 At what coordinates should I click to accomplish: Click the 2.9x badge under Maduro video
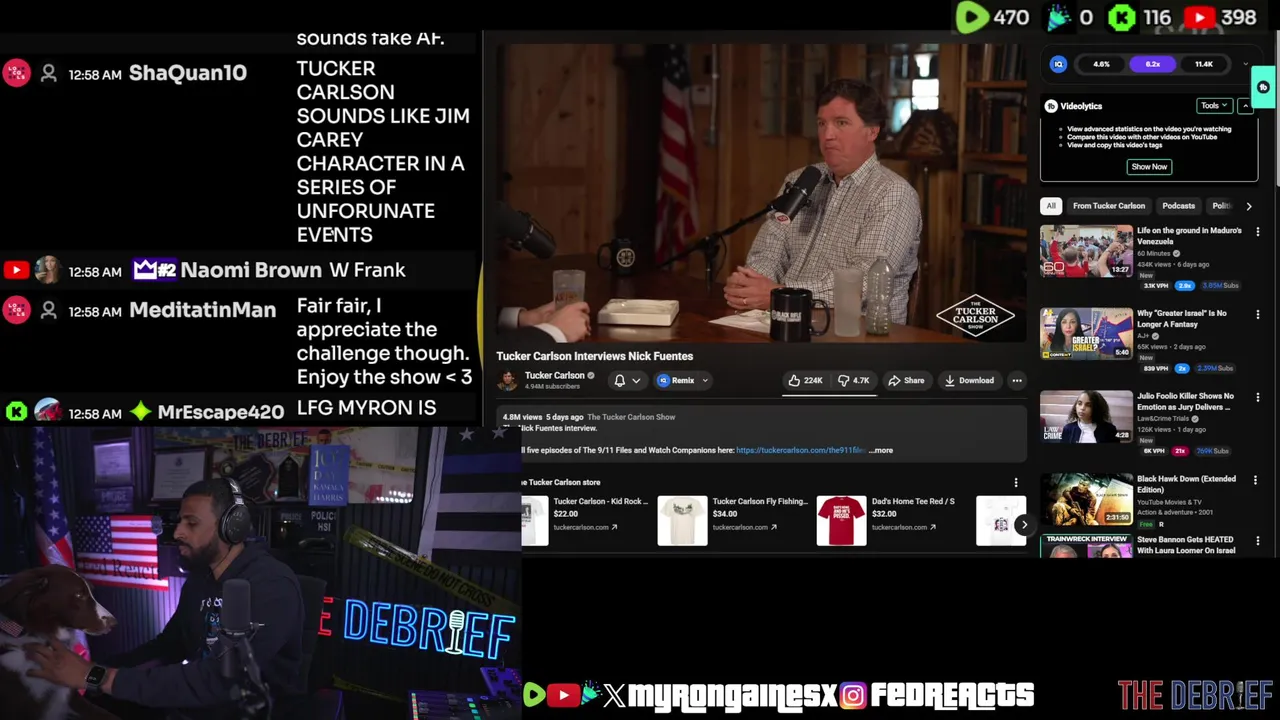(1186, 285)
